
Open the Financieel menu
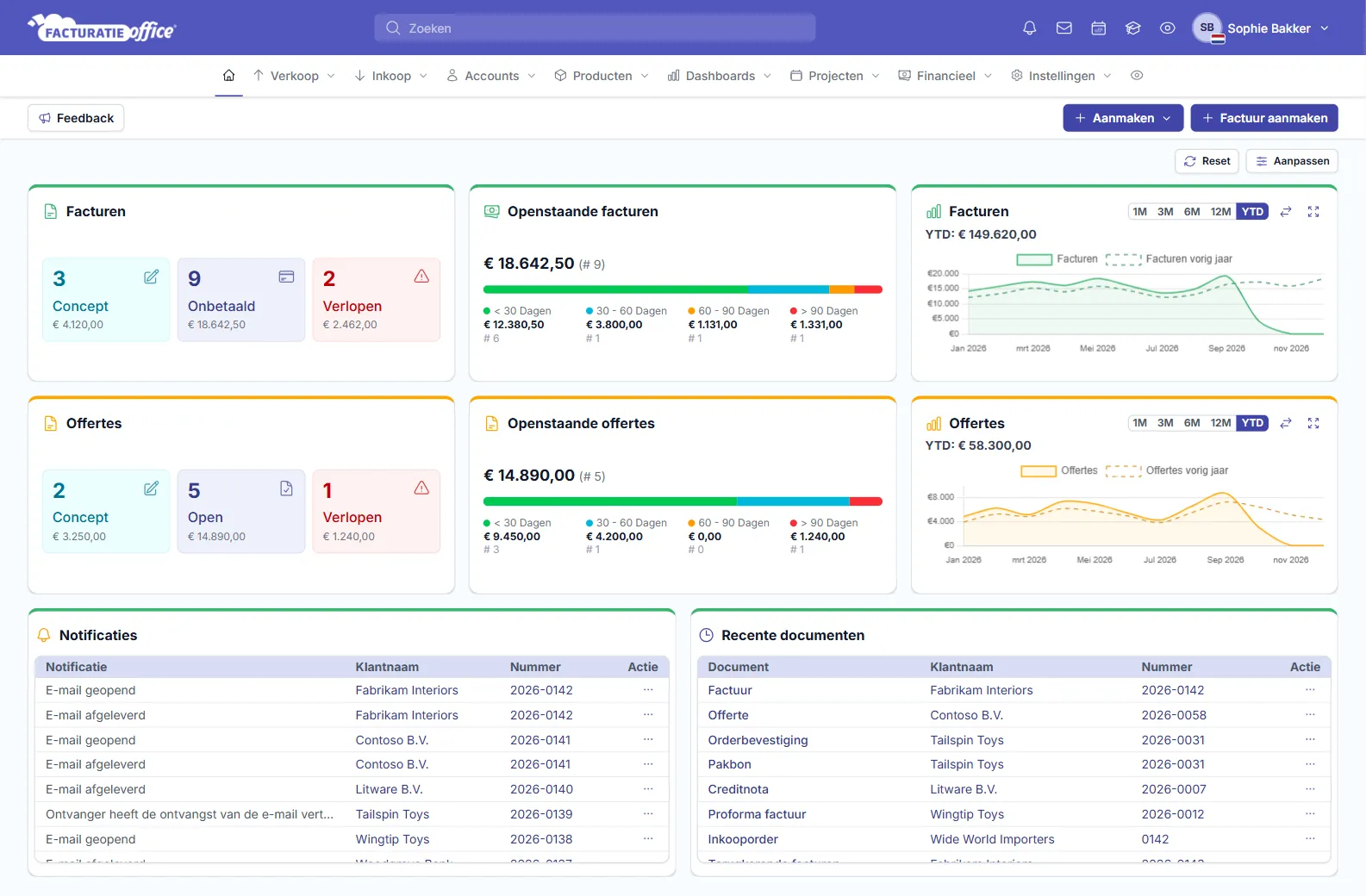click(x=945, y=76)
